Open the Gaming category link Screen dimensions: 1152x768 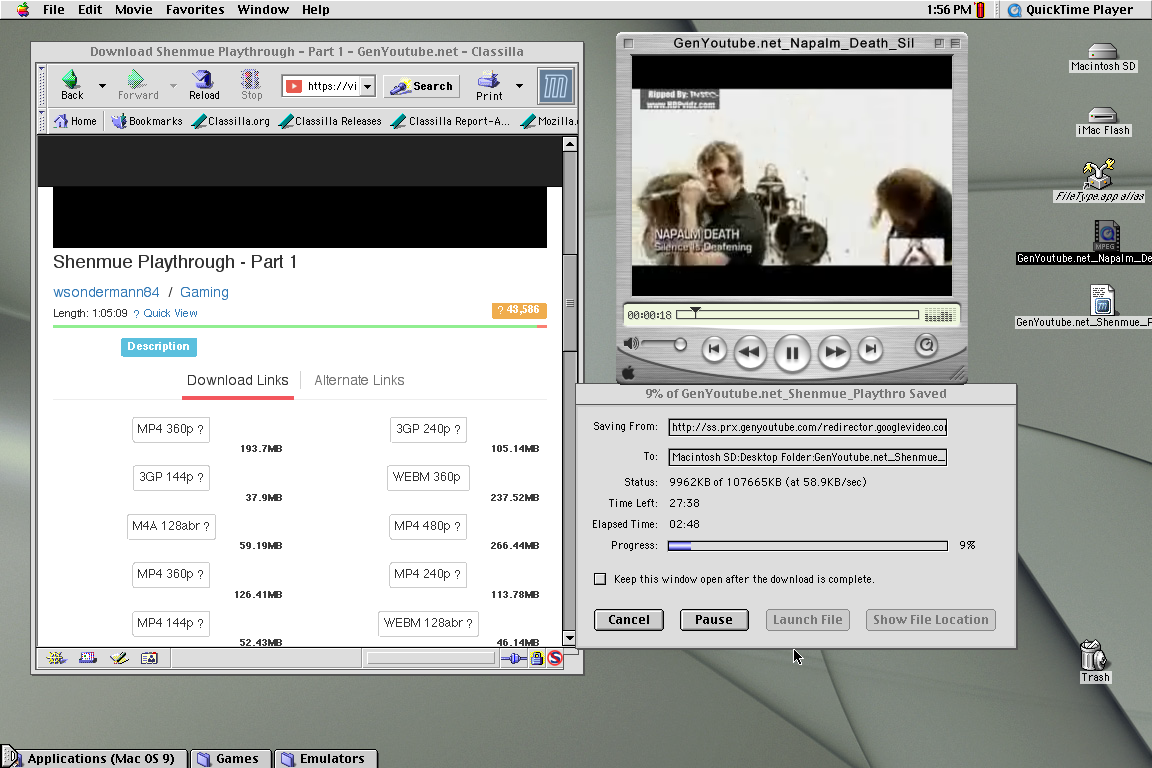pos(204,292)
